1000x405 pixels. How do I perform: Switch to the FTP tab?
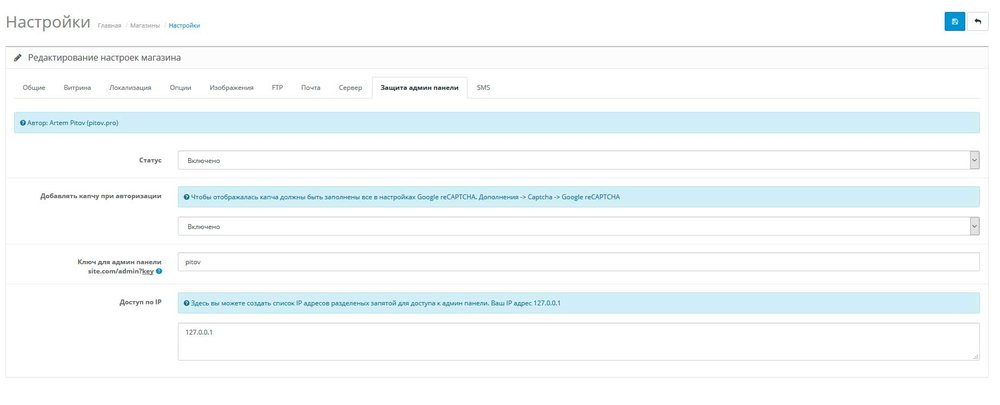[277, 88]
